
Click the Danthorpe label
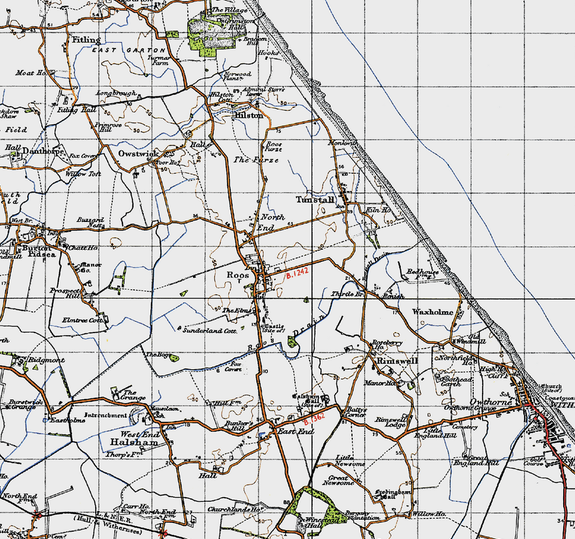[43, 151]
